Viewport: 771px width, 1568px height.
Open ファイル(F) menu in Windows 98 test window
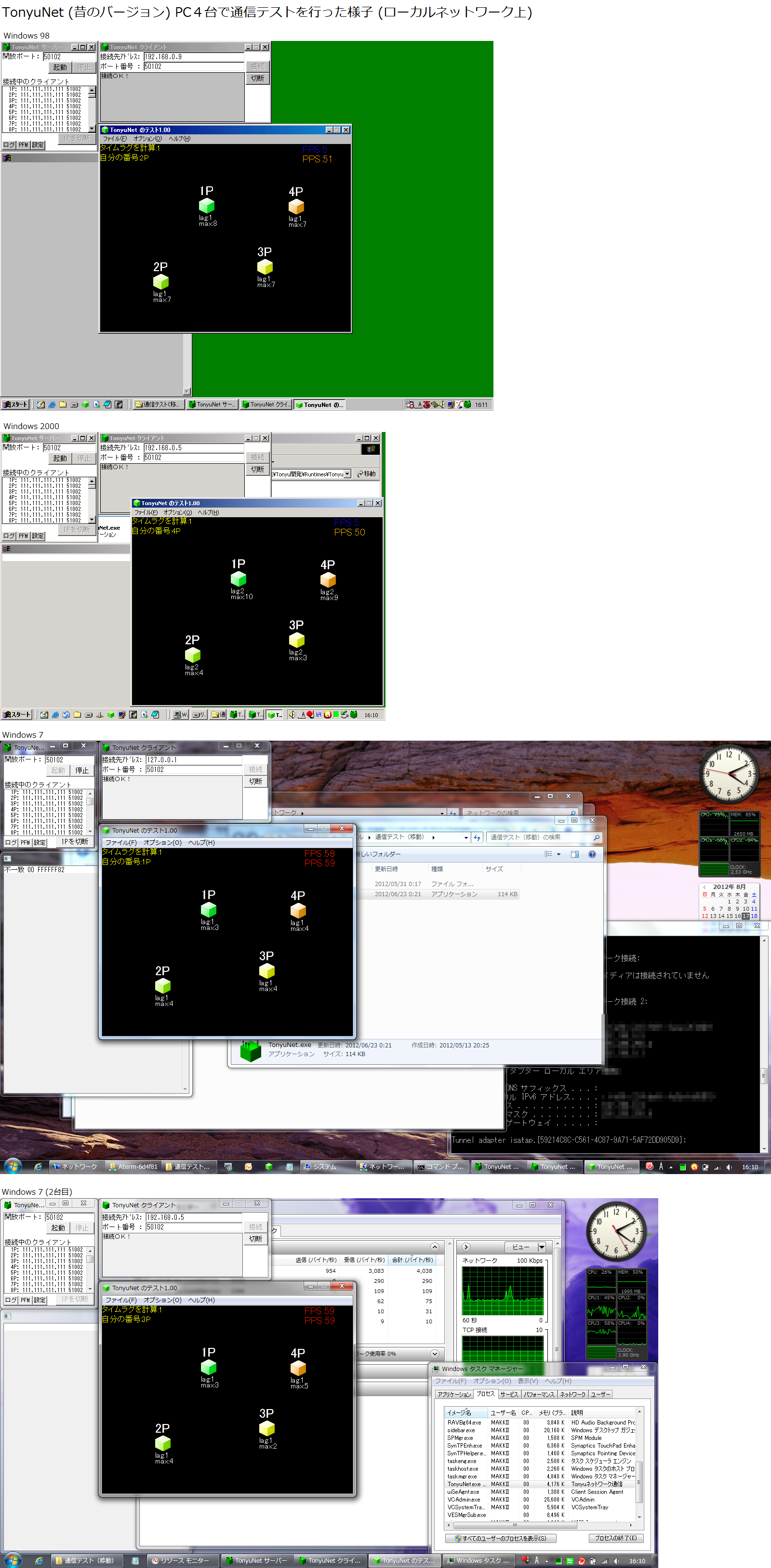click(x=115, y=139)
